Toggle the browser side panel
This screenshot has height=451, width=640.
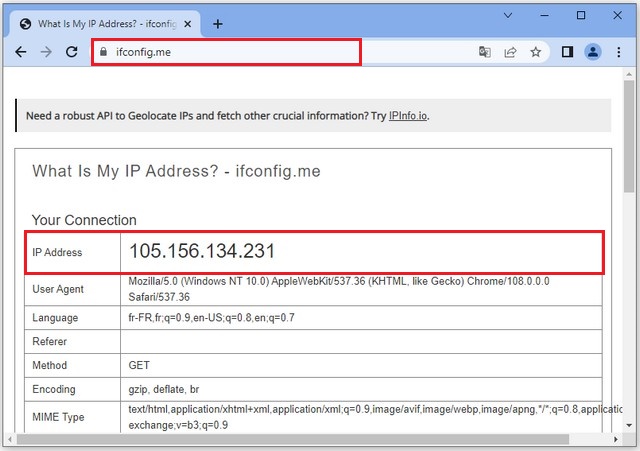coord(566,52)
